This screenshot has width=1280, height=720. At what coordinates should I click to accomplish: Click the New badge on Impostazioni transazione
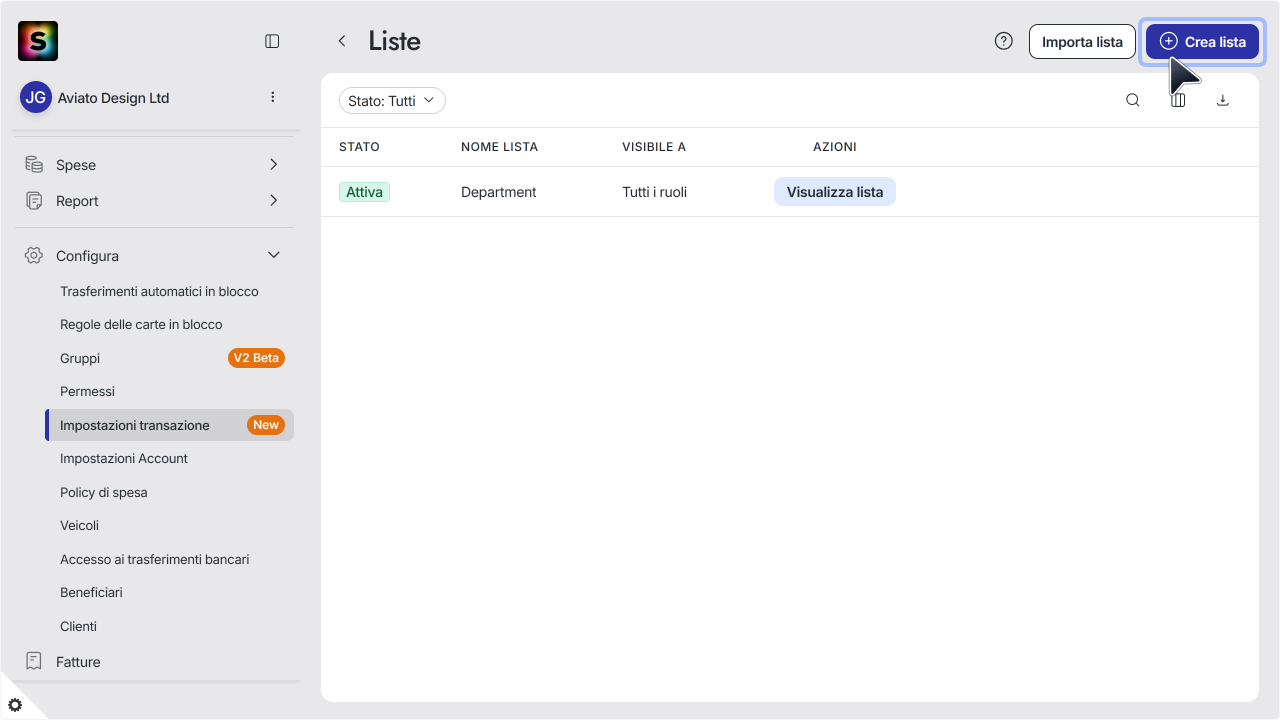(x=266, y=425)
